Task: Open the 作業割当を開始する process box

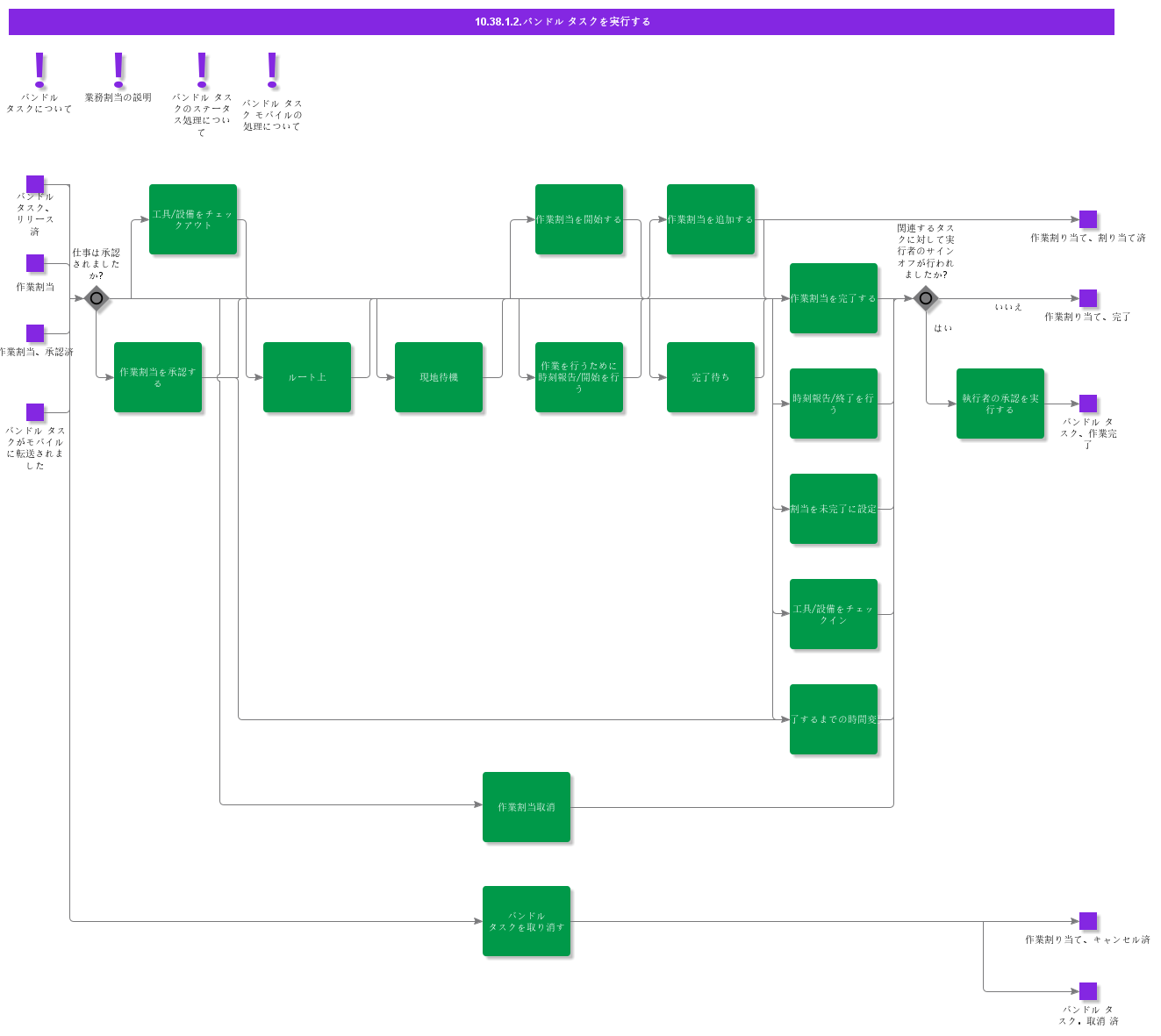Action: click(x=579, y=219)
